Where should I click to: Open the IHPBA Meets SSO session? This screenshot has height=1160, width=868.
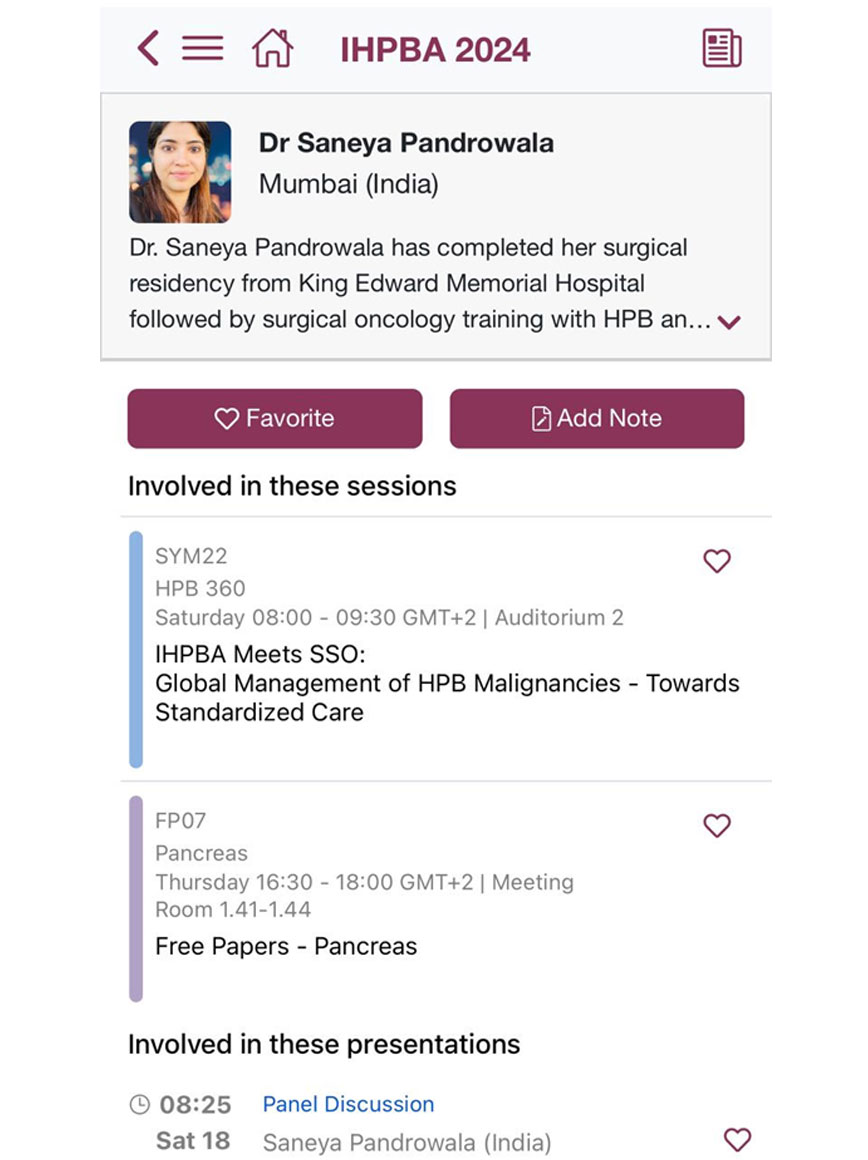447,684
